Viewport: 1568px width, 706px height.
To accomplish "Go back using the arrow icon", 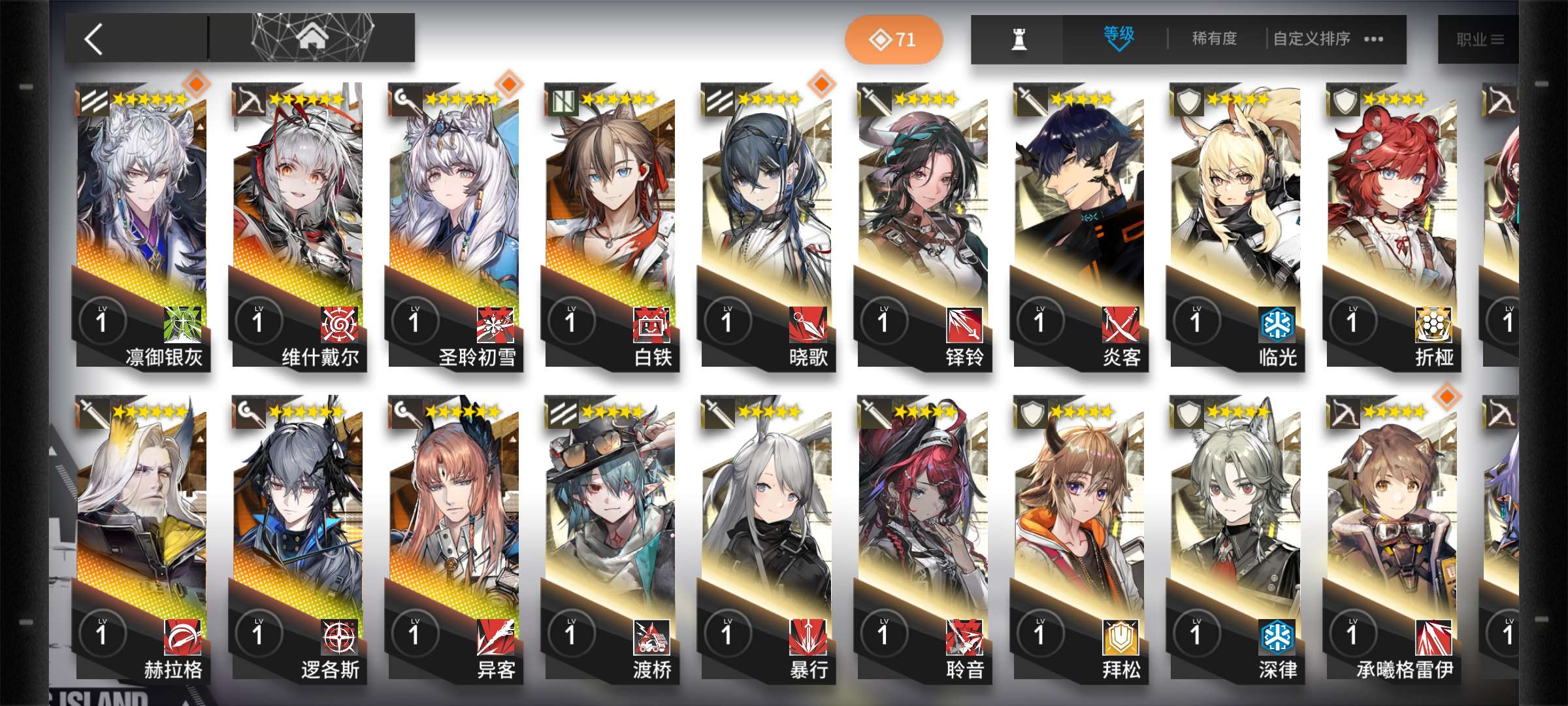I will pyautogui.click(x=94, y=39).
